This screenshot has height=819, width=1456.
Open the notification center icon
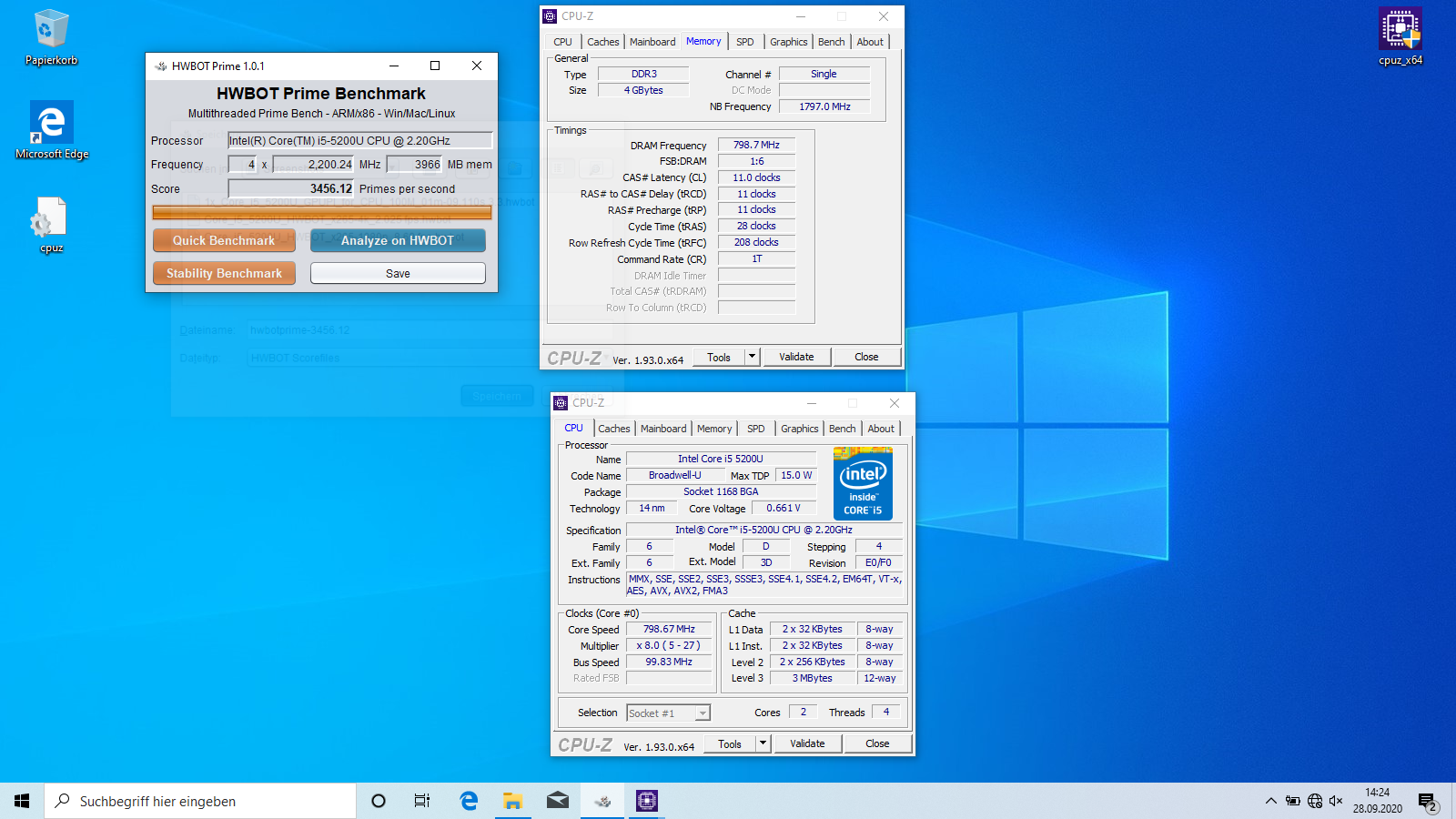click(x=1428, y=803)
